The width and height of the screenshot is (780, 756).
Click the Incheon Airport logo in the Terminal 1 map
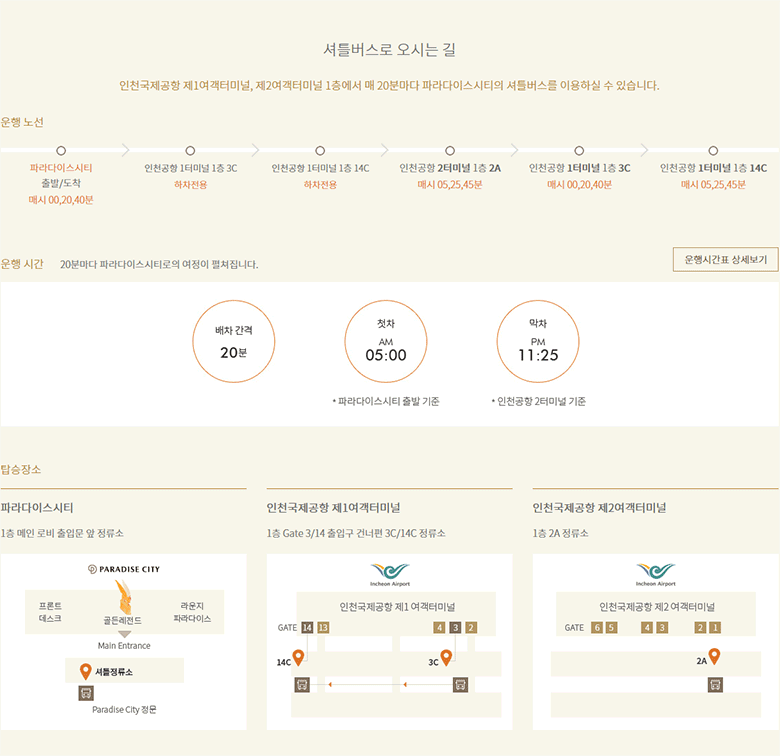(x=390, y=574)
